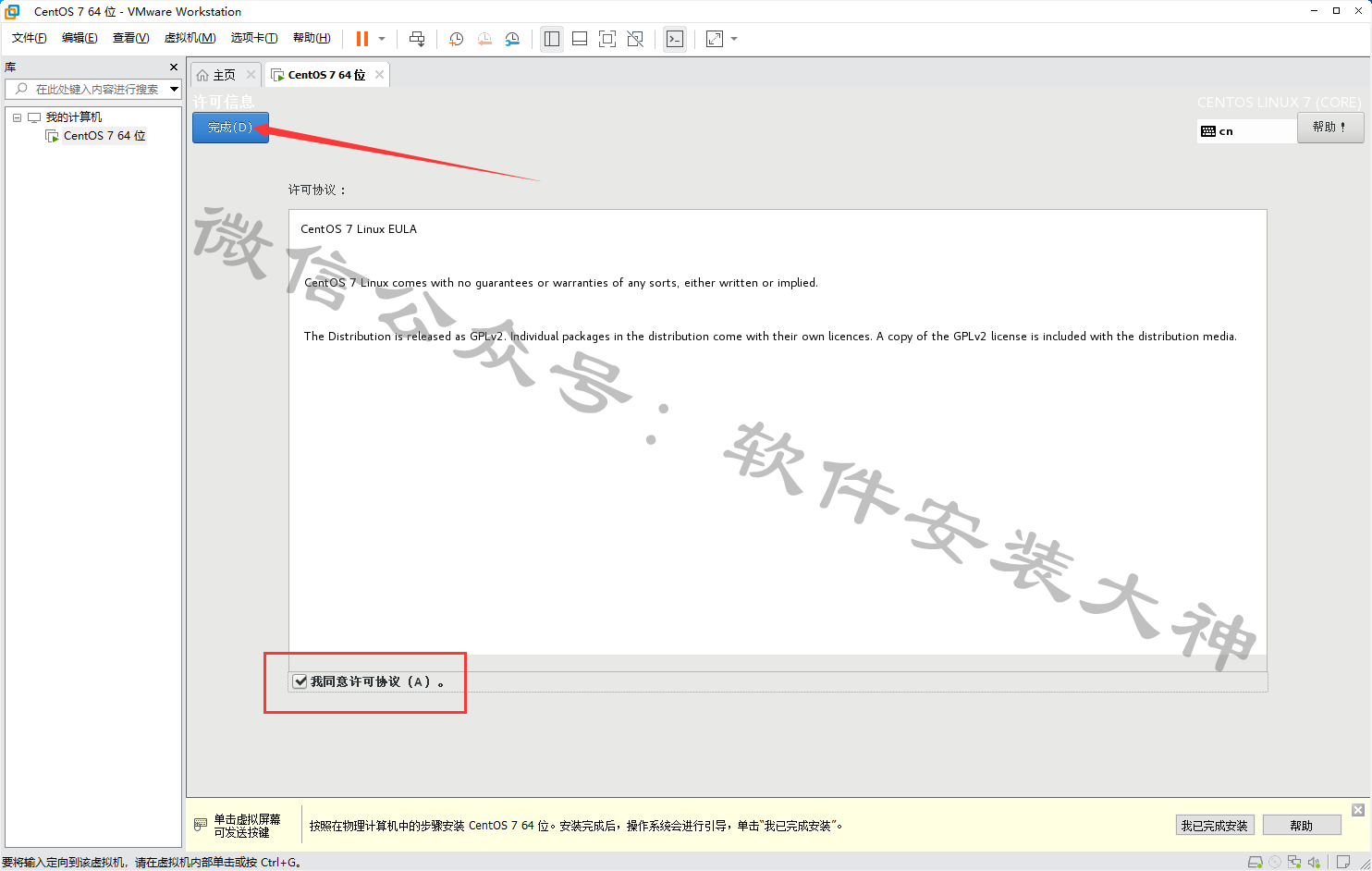
Task: Close the CentOS 7 64 位 tab
Action: (379, 75)
